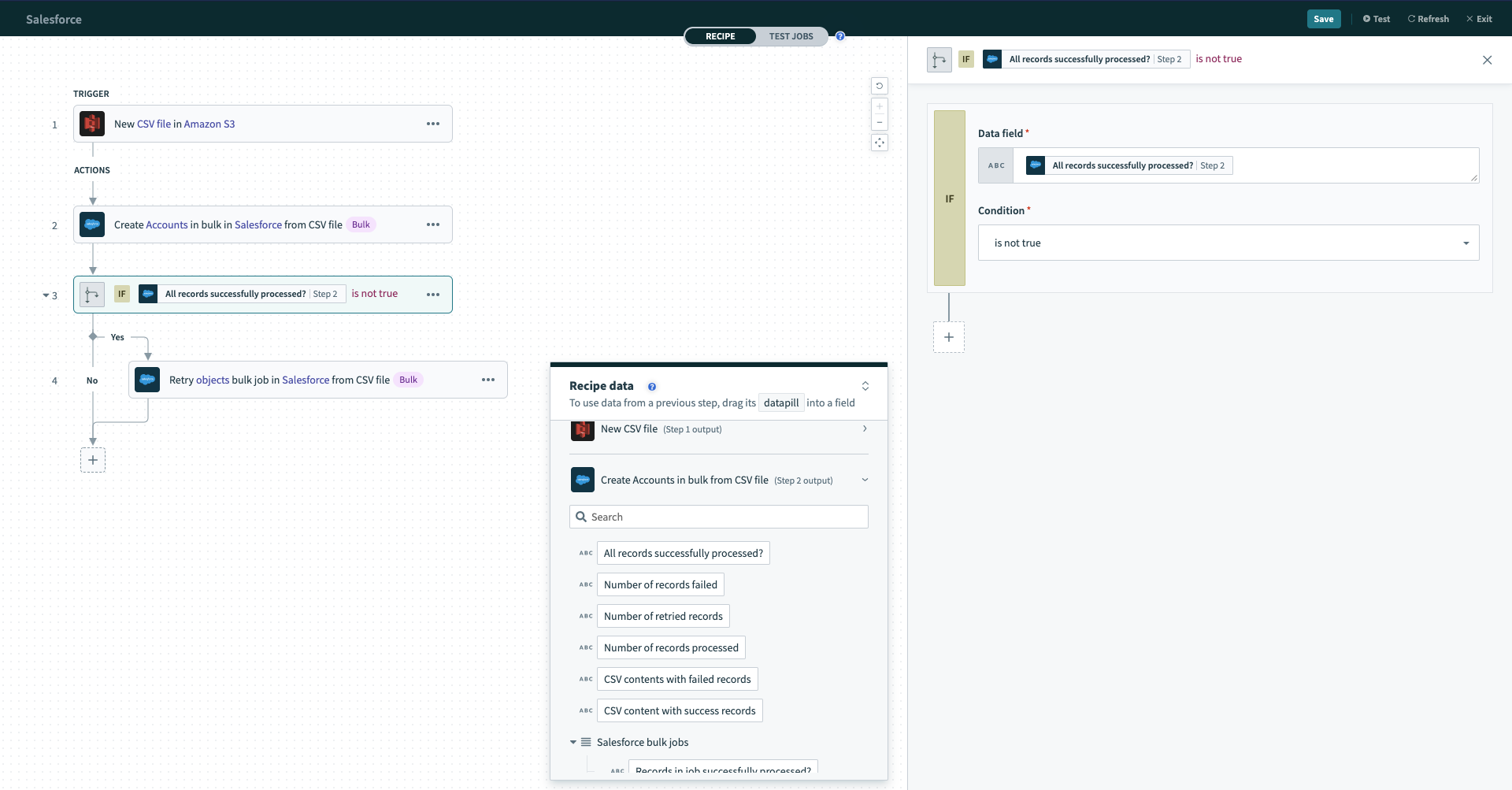The width and height of the screenshot is (1512, 790).
Task: Click the undo icon on canvas
Action: point(880,86)
